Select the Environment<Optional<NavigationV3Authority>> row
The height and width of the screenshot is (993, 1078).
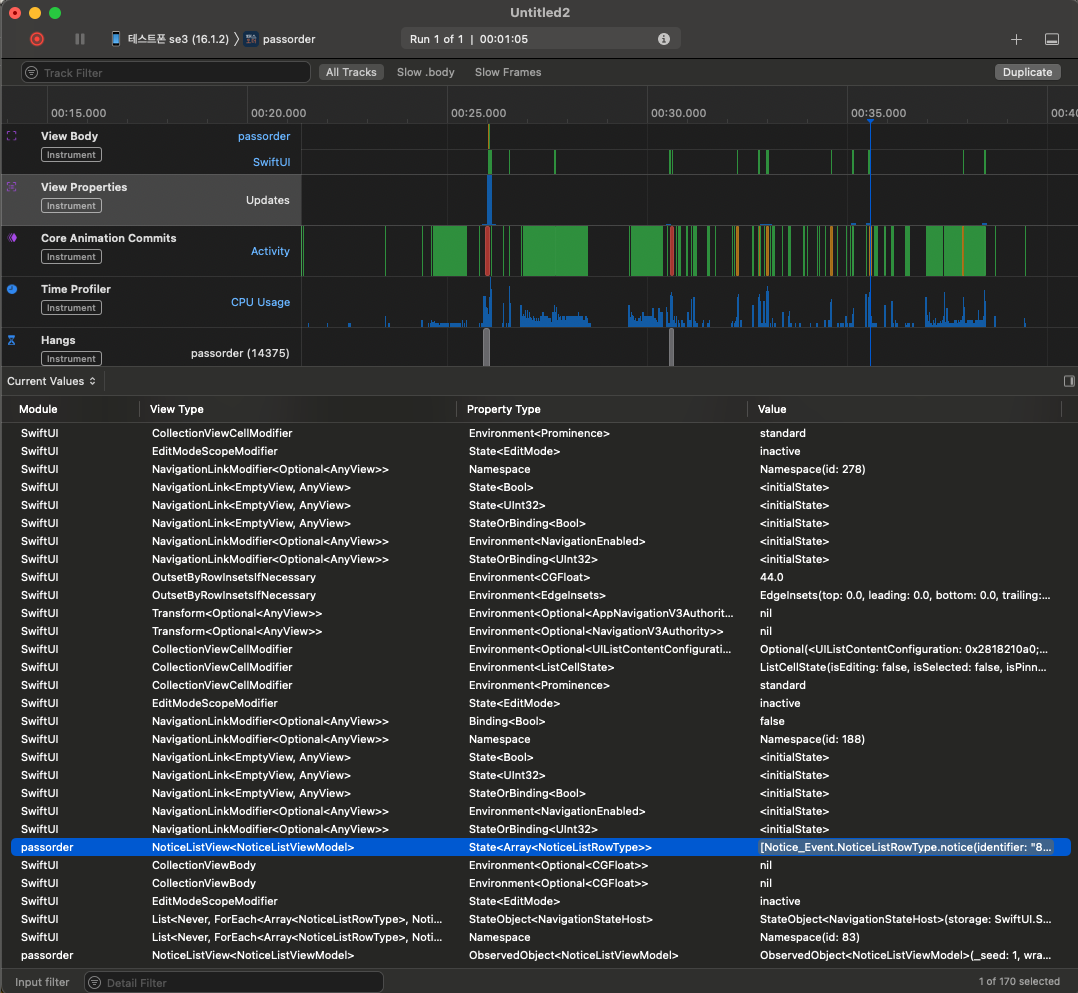tap(540, 631)
